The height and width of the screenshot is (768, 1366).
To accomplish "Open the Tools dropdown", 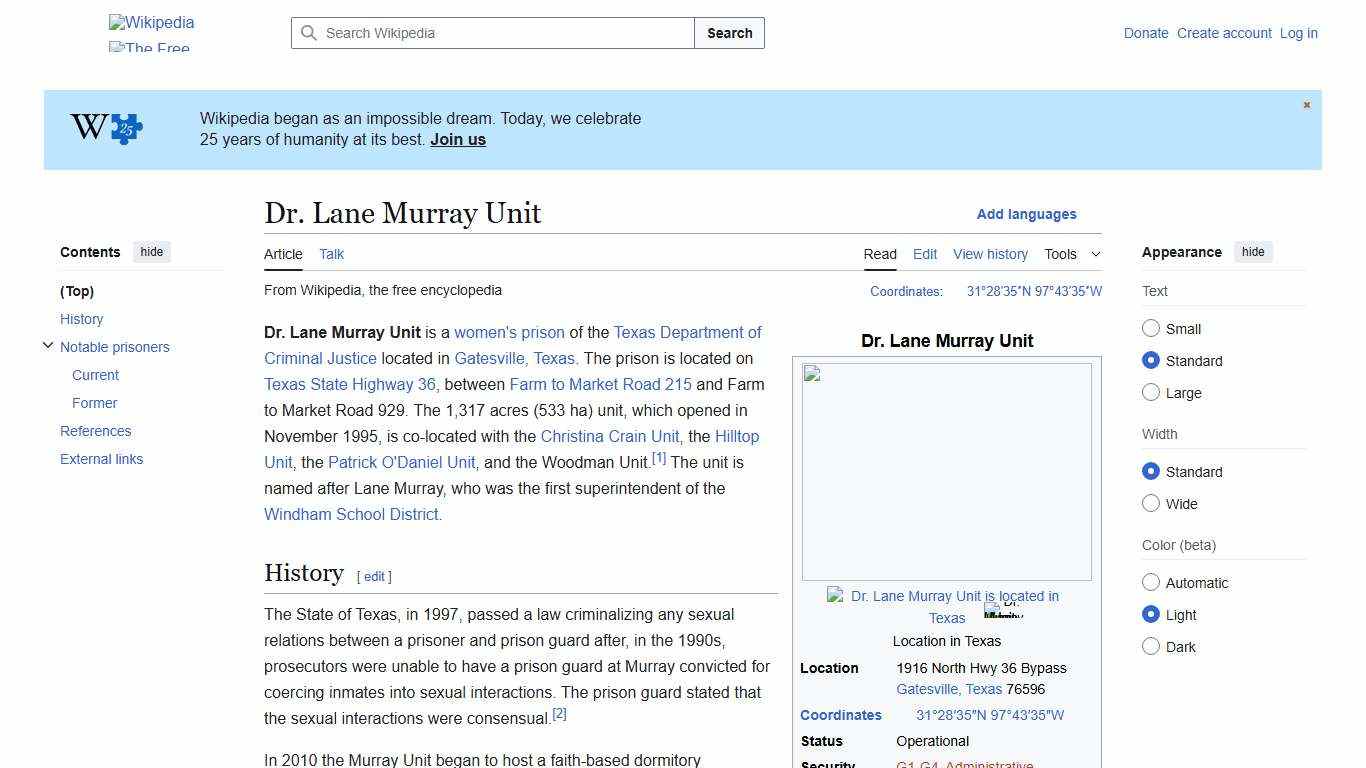I will pyautogui.click(x=1072, y=254).
